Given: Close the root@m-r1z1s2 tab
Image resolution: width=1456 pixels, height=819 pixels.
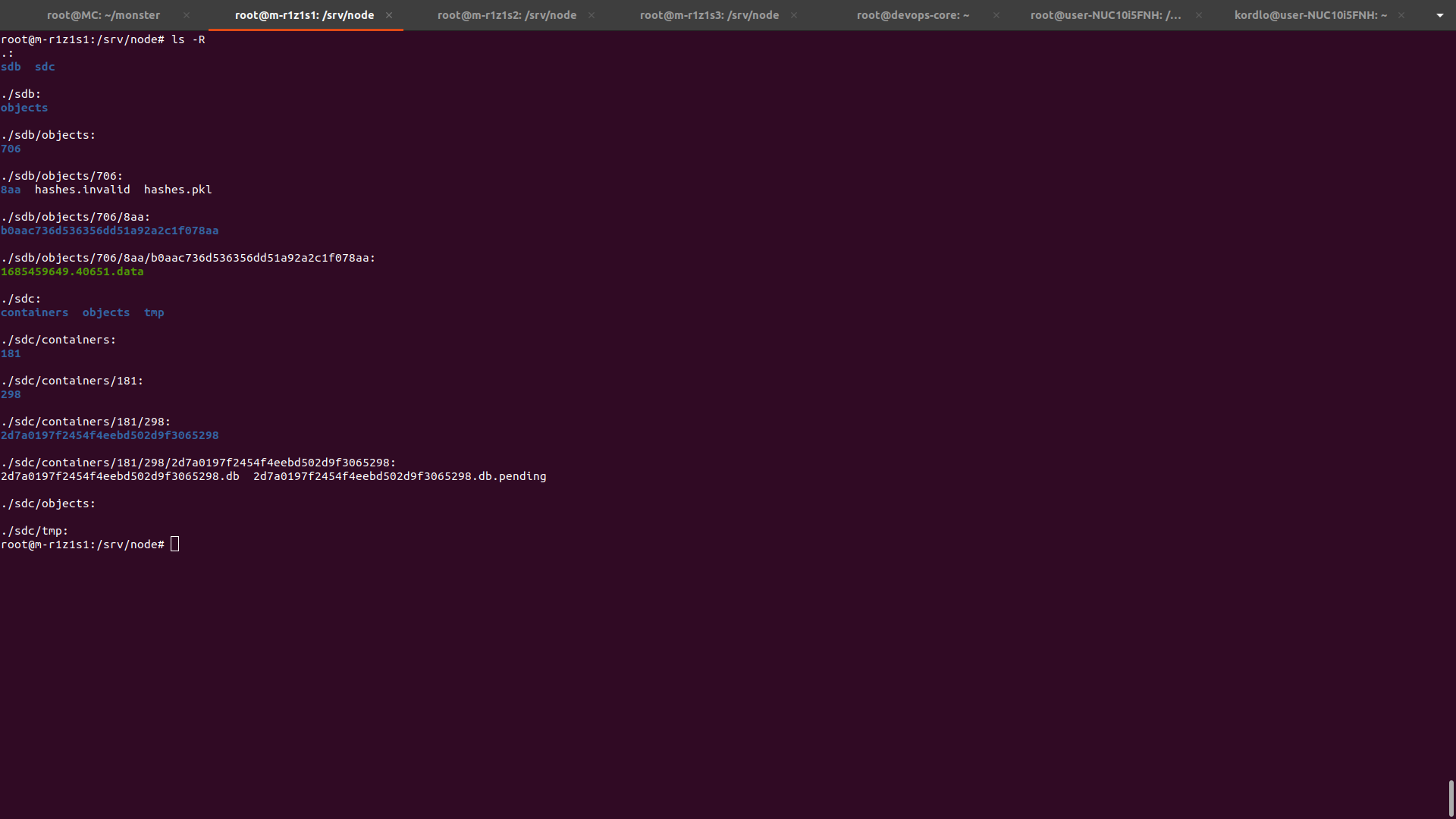Looking at the screenshot, I should tap(591, 15).
